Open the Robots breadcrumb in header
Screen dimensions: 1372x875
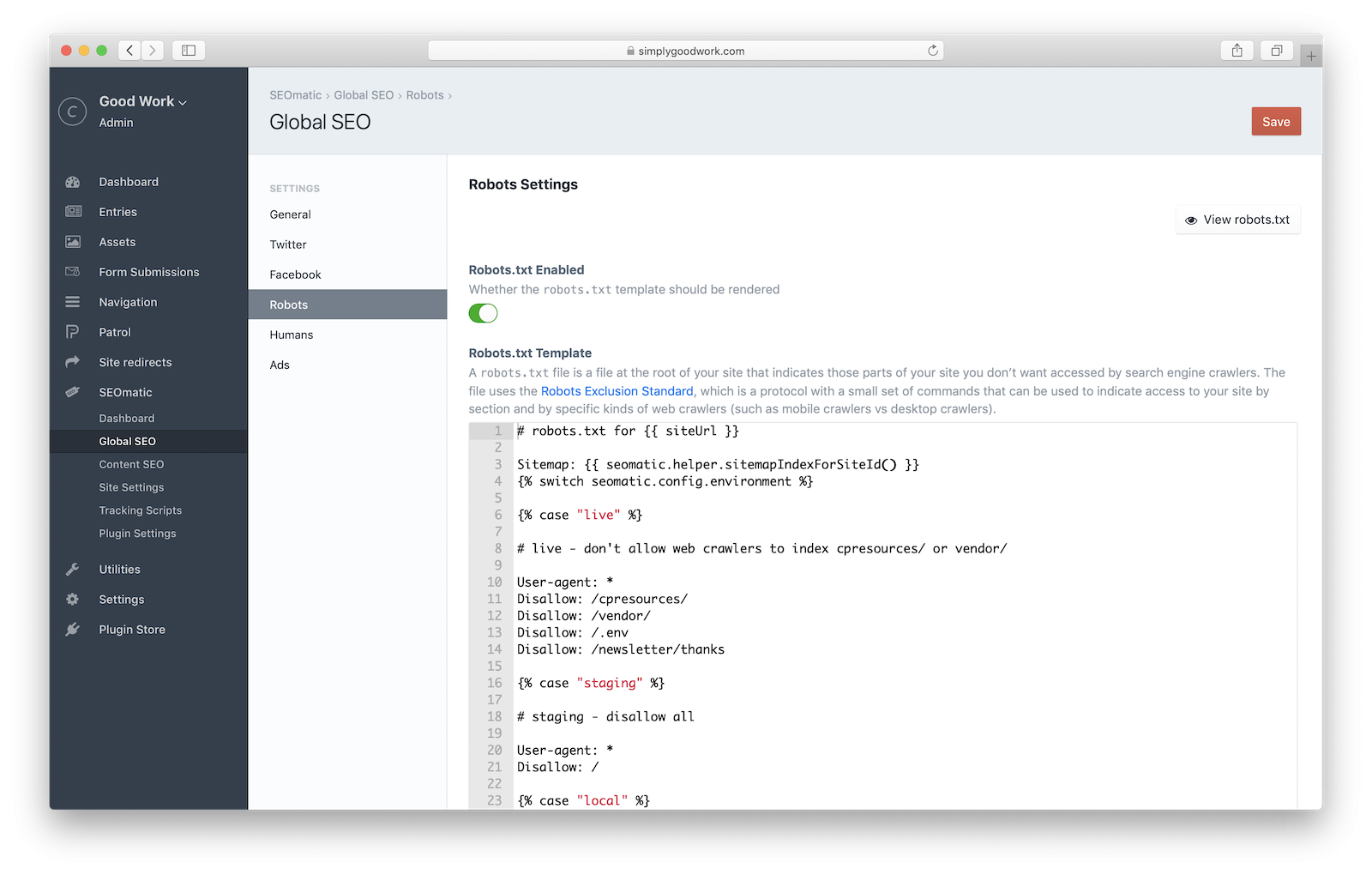point(424,95)
